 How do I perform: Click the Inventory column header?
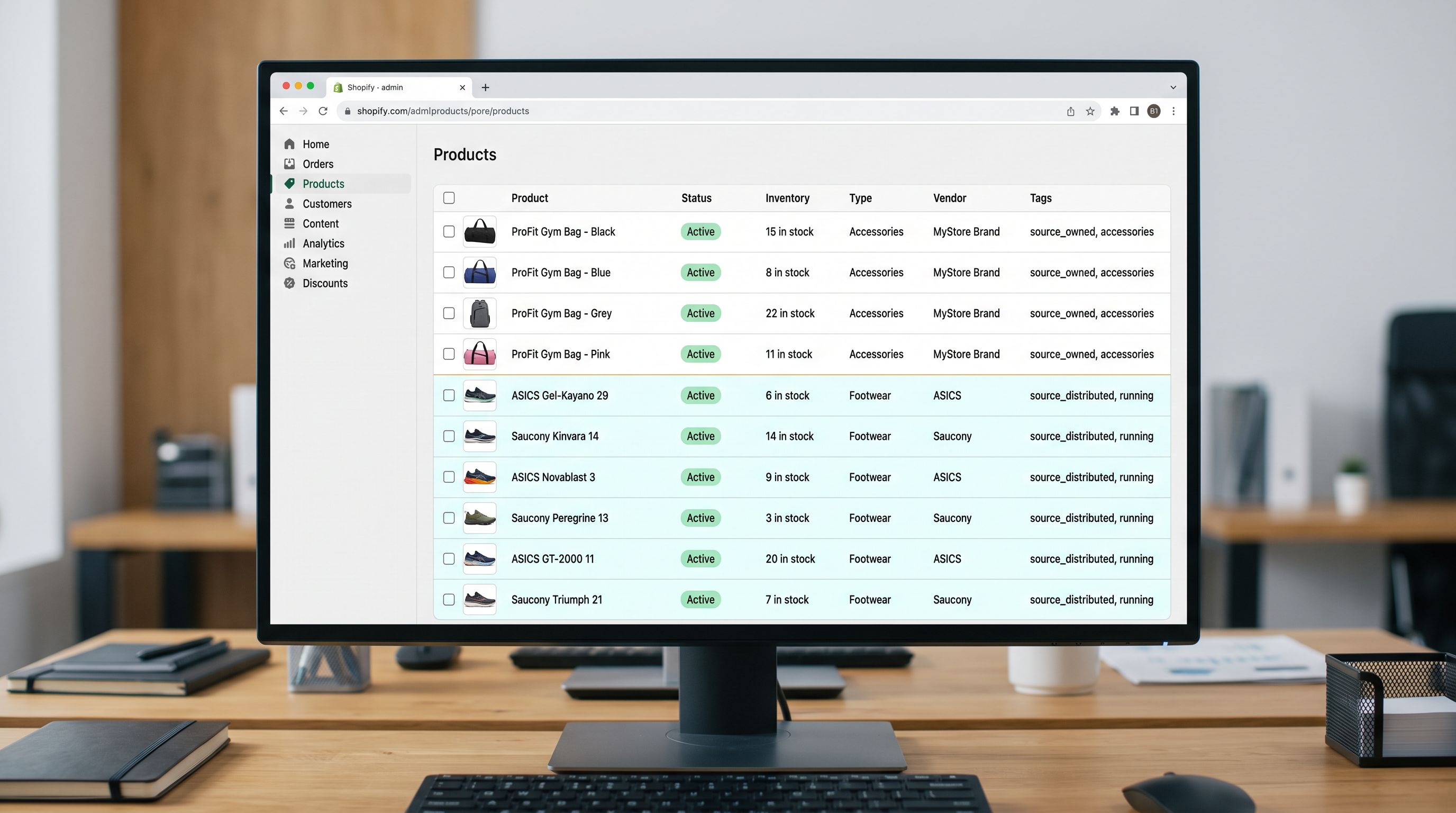[787, 198]
